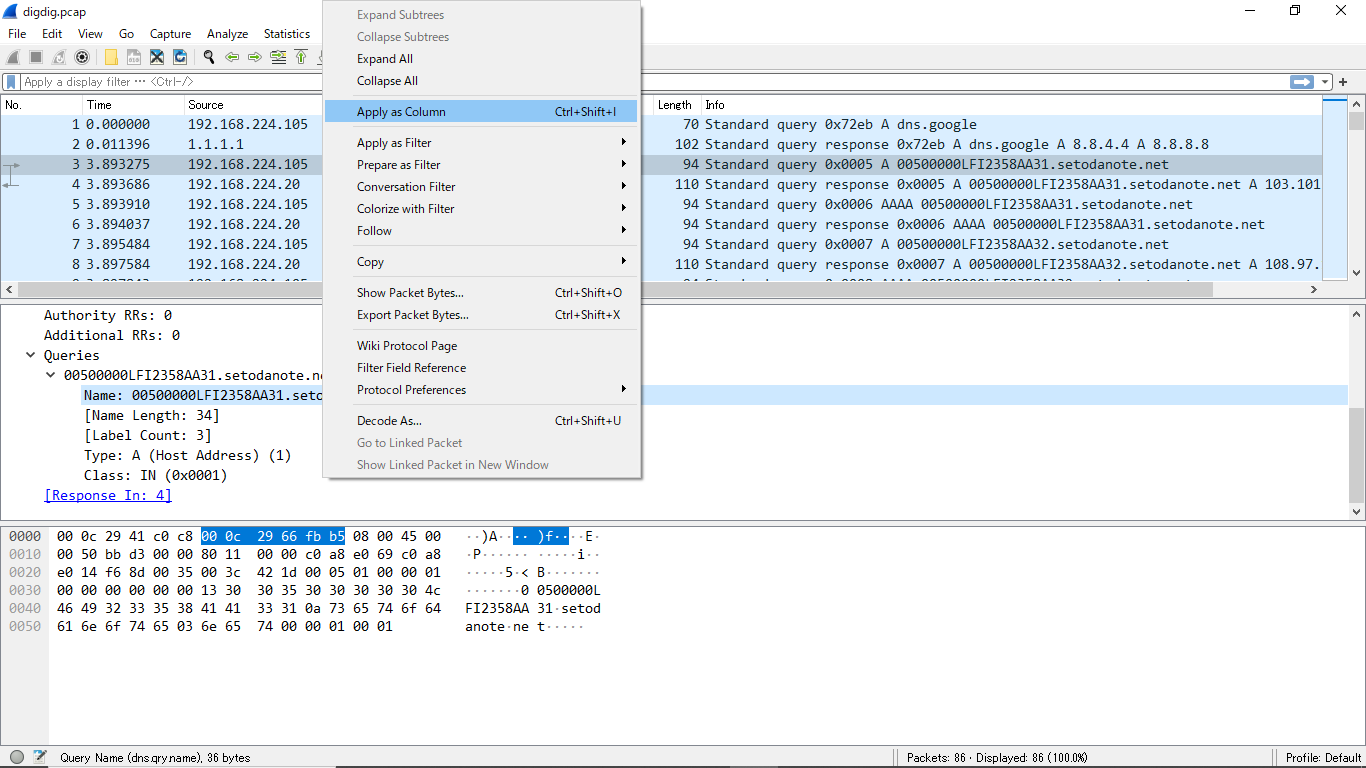This screenshot has height=768, width=1366.
Task: Open the Go menu
Action: pyautogui.click(x=126, y=34)
